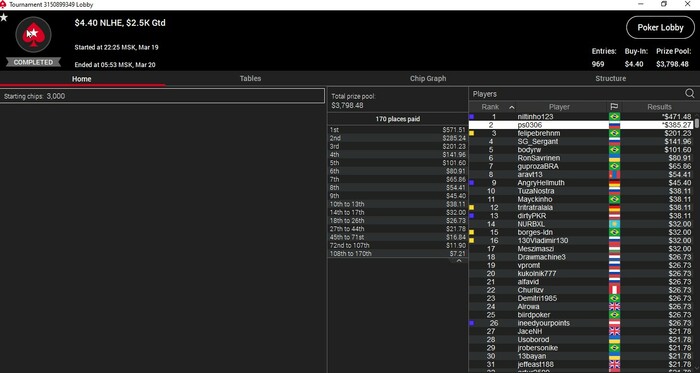
Task: Click the Brazil flag next to niltinho123
Action: pos(614,117)
